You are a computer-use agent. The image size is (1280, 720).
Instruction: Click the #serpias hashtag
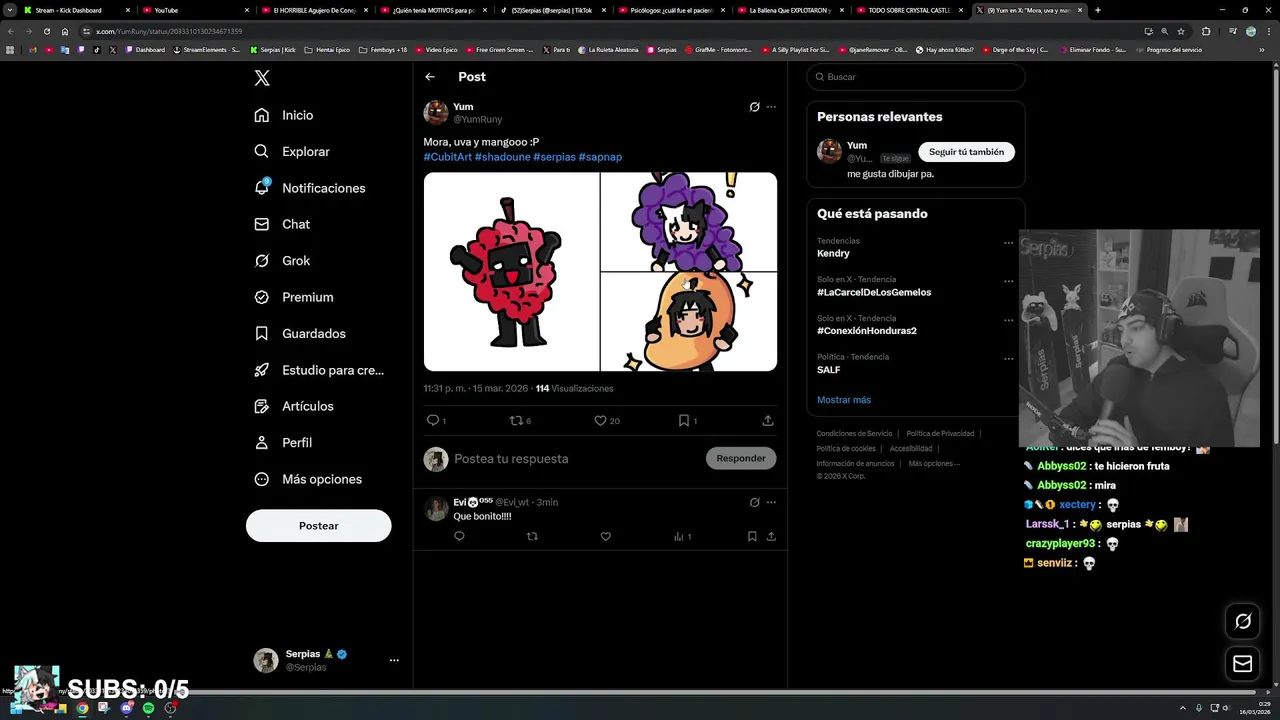tap(554, 157)
